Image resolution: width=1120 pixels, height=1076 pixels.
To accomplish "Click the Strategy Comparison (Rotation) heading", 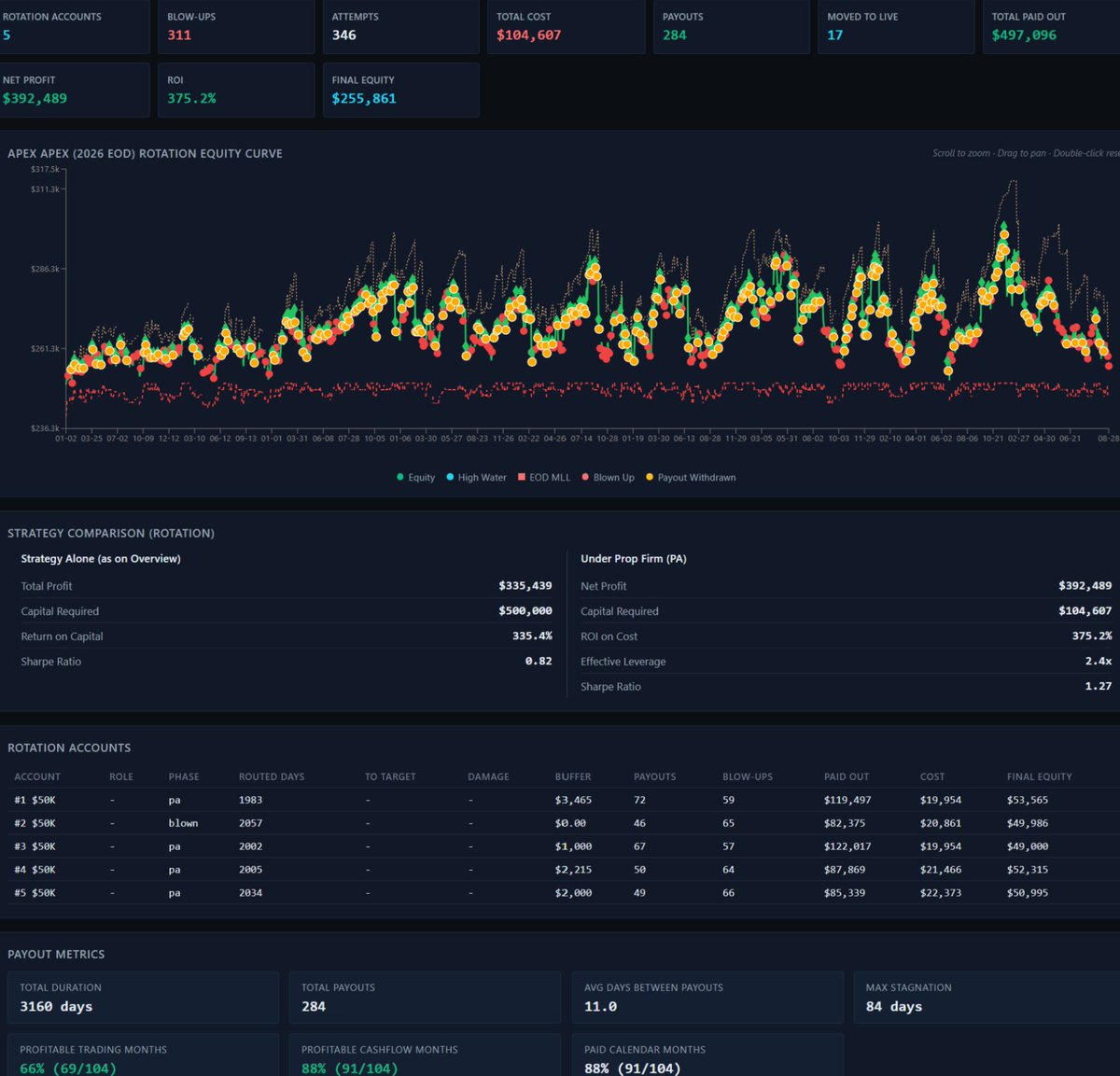I will [x=111, y=533].
